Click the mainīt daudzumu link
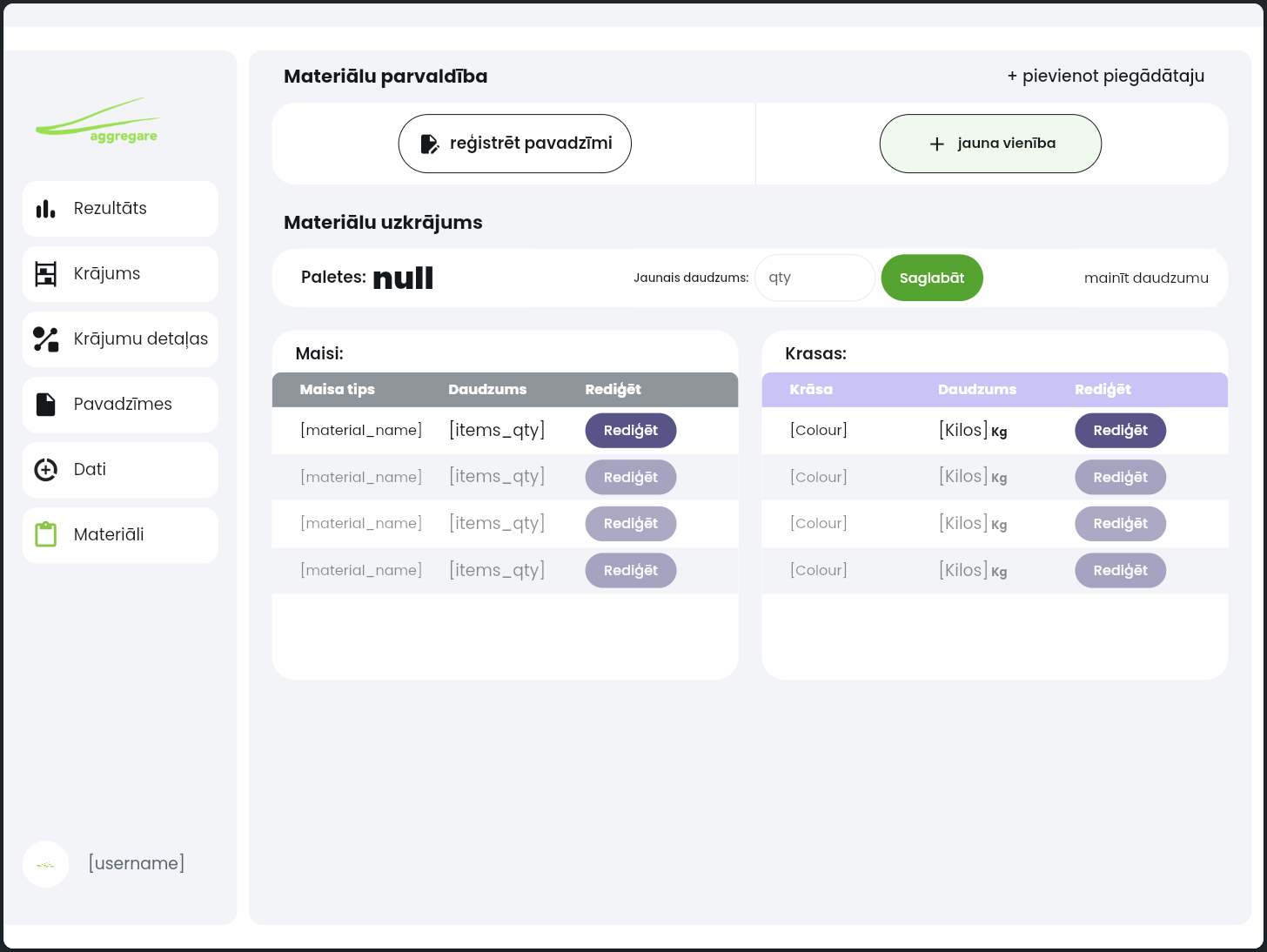The height and width of the screenshot is (952, 1267). point(1146,278)
